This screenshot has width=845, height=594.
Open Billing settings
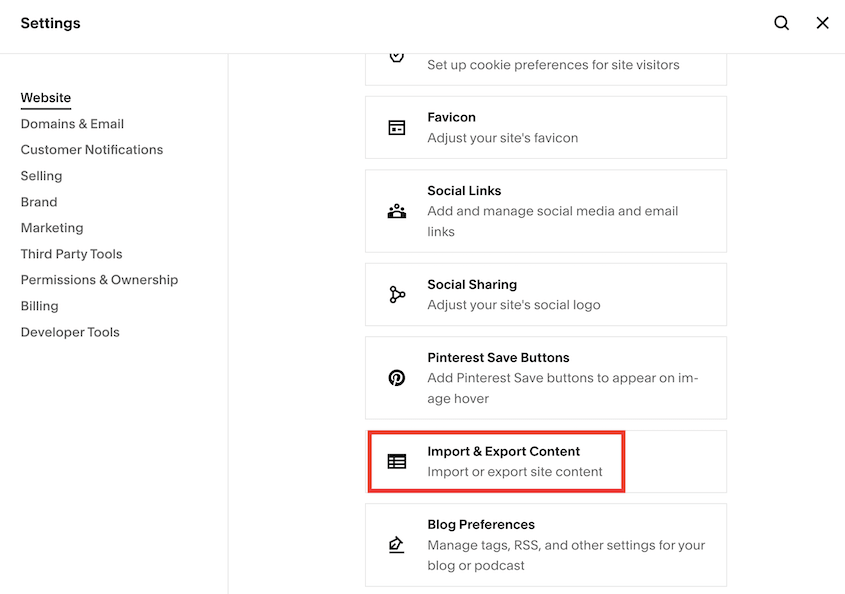click(x=39, y=305)
